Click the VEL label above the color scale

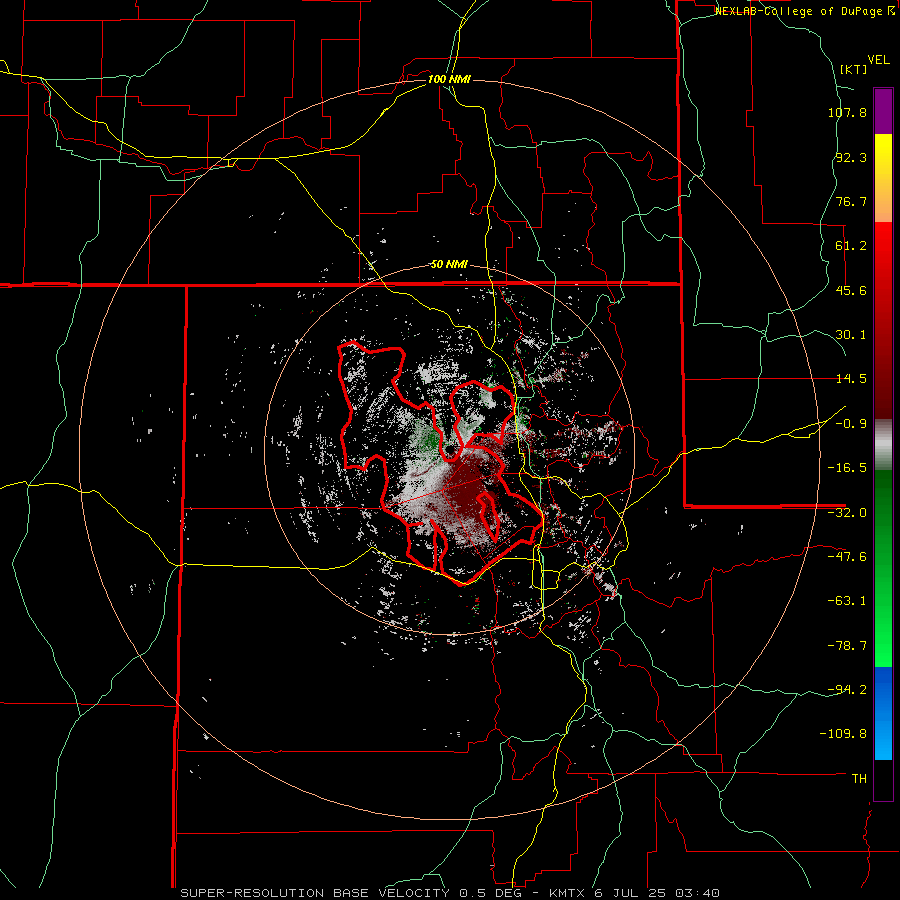tap(878, 59)
